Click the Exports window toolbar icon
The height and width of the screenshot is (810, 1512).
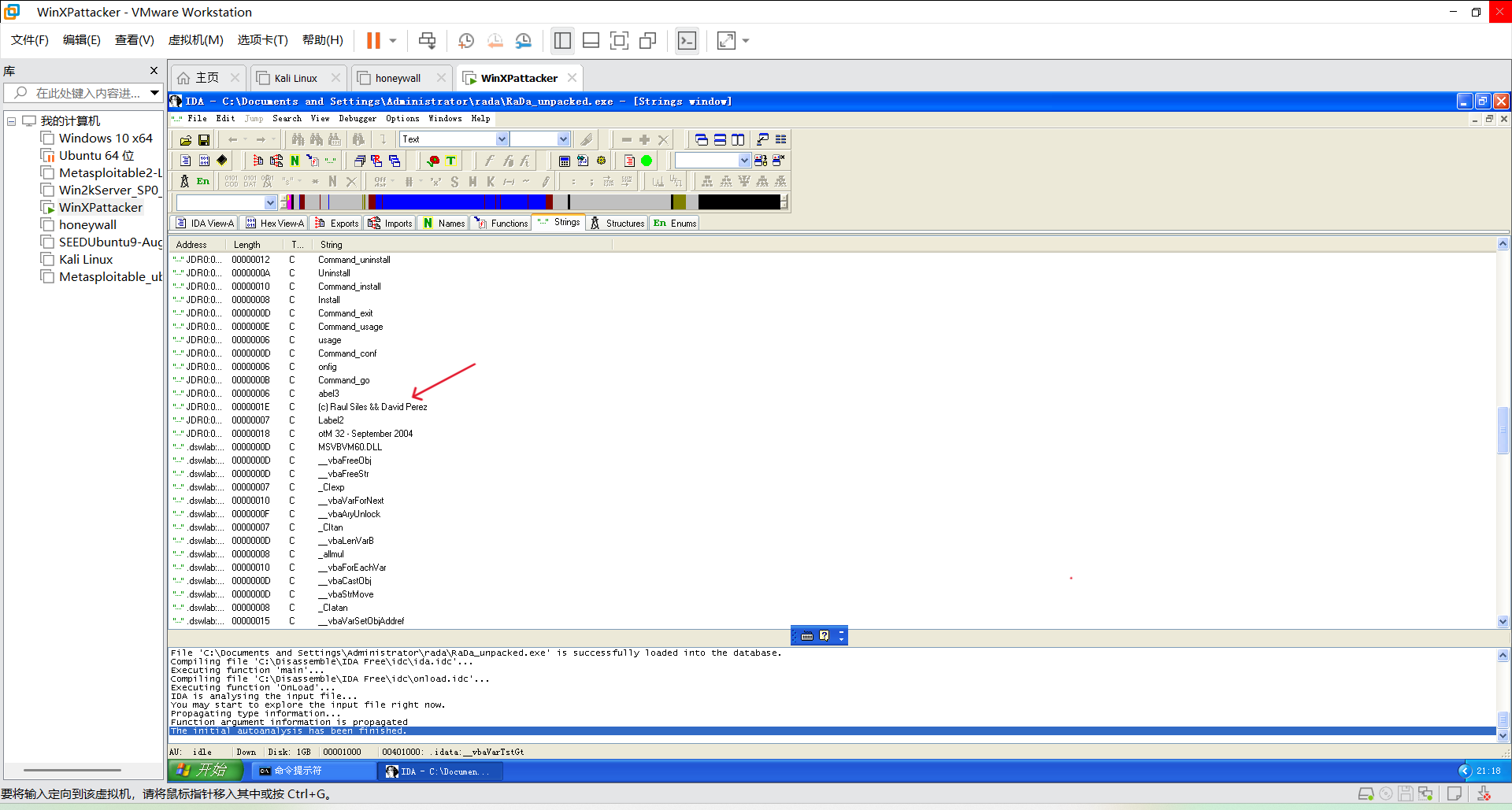click(x=258, y=161)
